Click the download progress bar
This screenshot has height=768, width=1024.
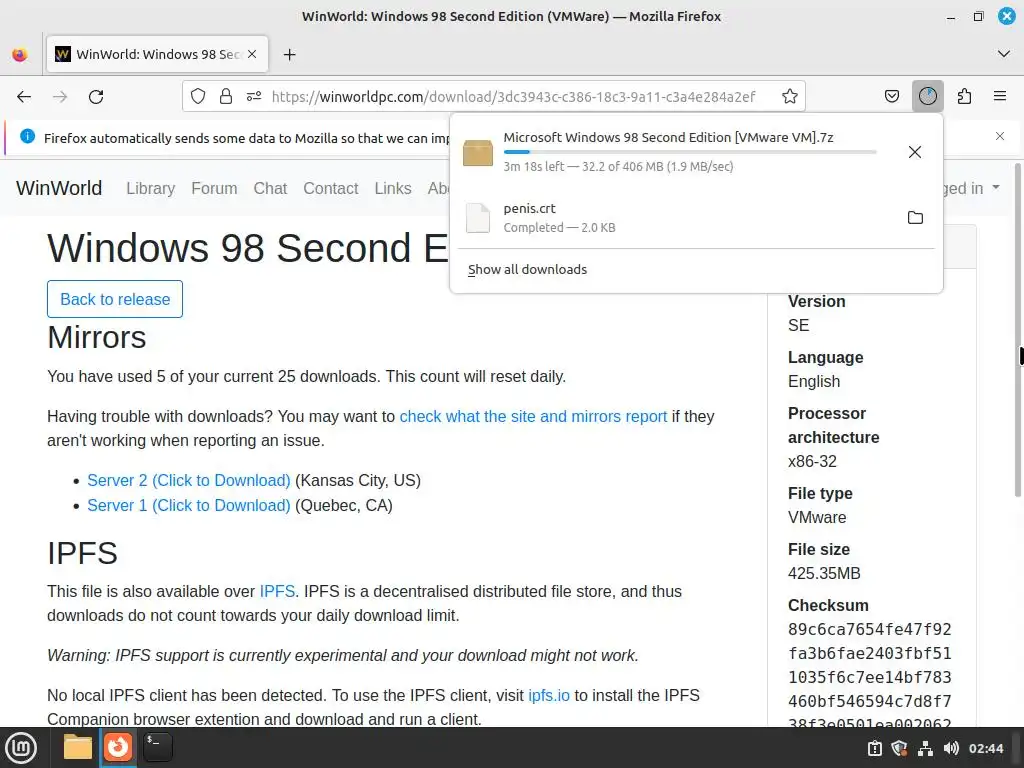(x=690, y=152)
